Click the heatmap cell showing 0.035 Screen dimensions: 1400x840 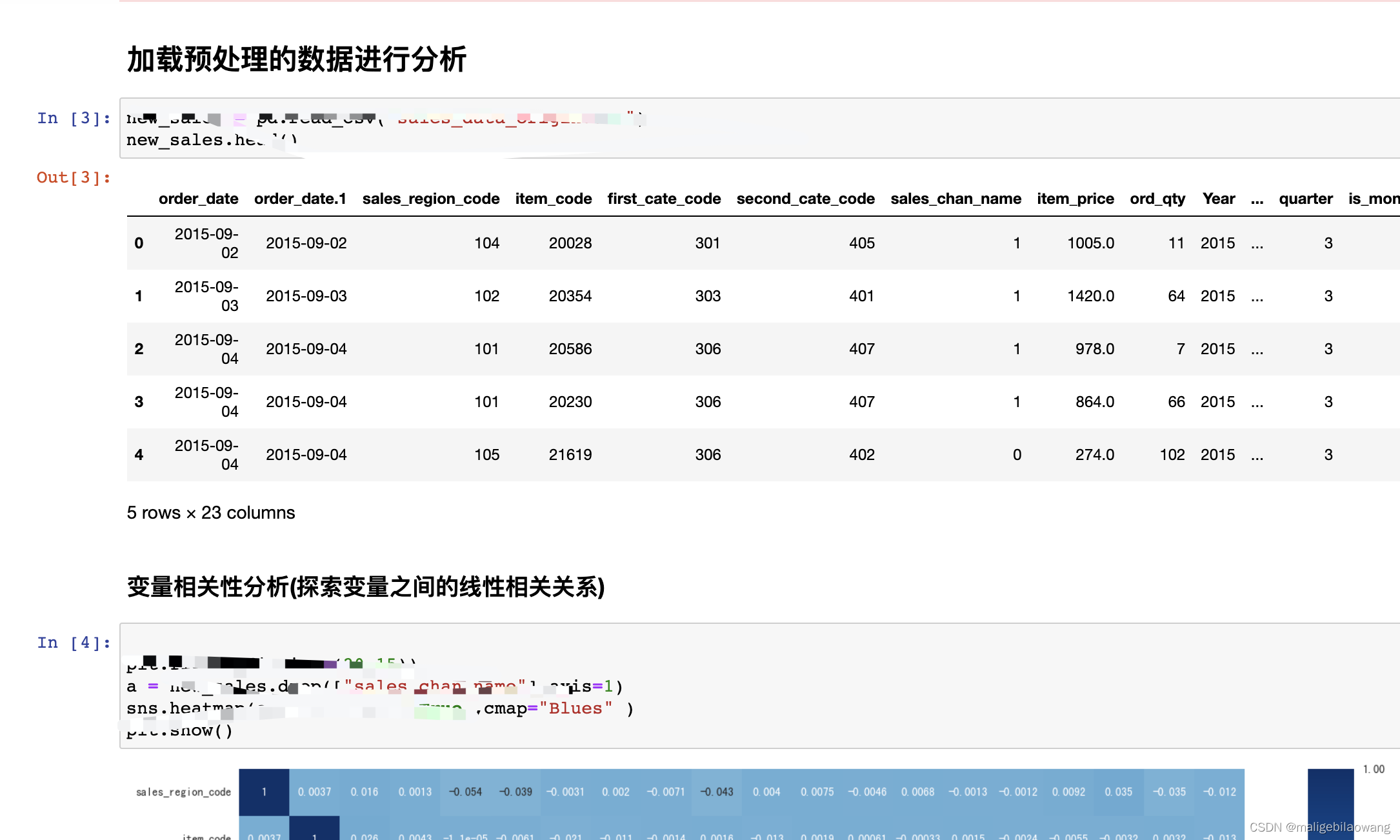pos(1119,792)
